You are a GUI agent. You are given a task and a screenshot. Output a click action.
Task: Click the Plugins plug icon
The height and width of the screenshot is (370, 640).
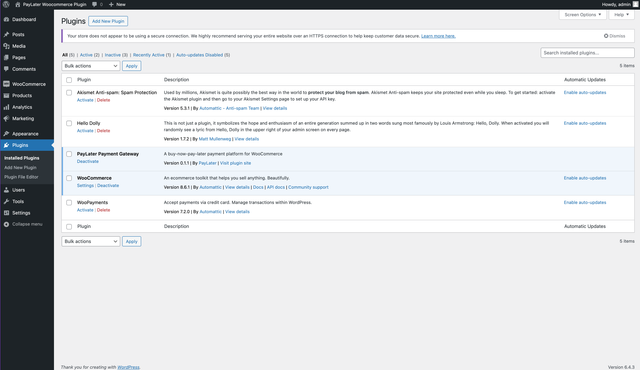tap(6, 145)
